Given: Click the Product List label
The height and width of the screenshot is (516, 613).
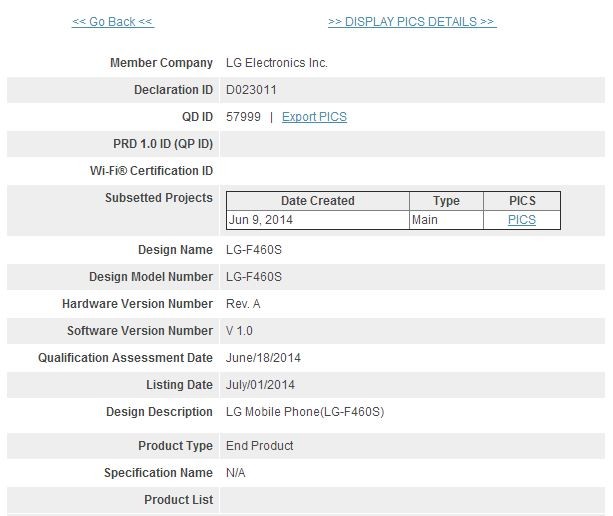Looking at the screenshot, I should tap(179, 500).
